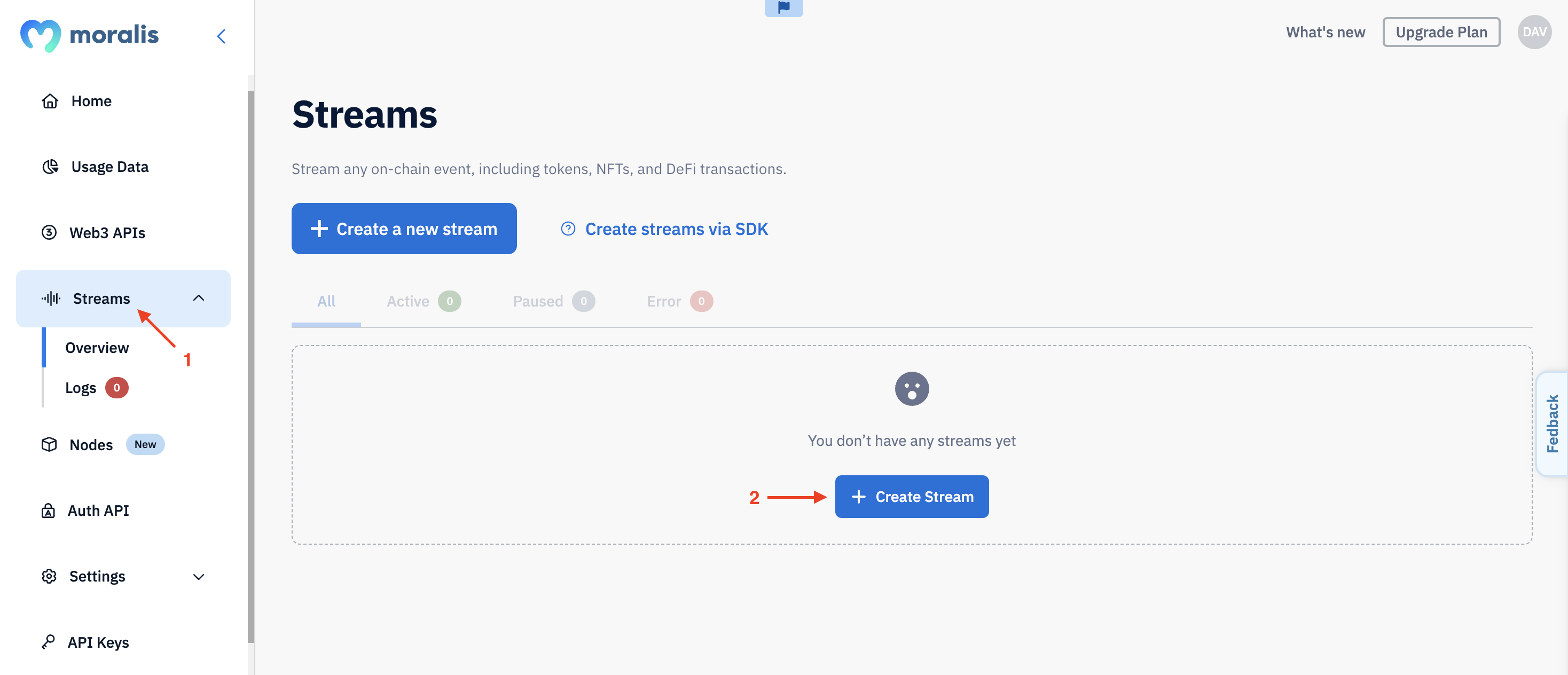Click the blue flag icon at top
This screenshot has width=1568, height=675.
tap(783, 7)
